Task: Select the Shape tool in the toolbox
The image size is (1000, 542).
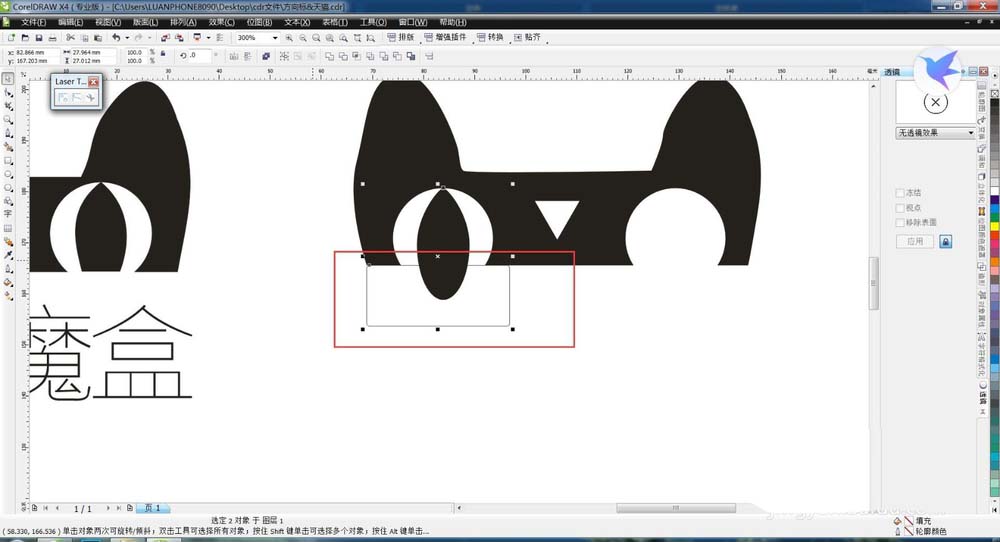Action: pos(8,92)
